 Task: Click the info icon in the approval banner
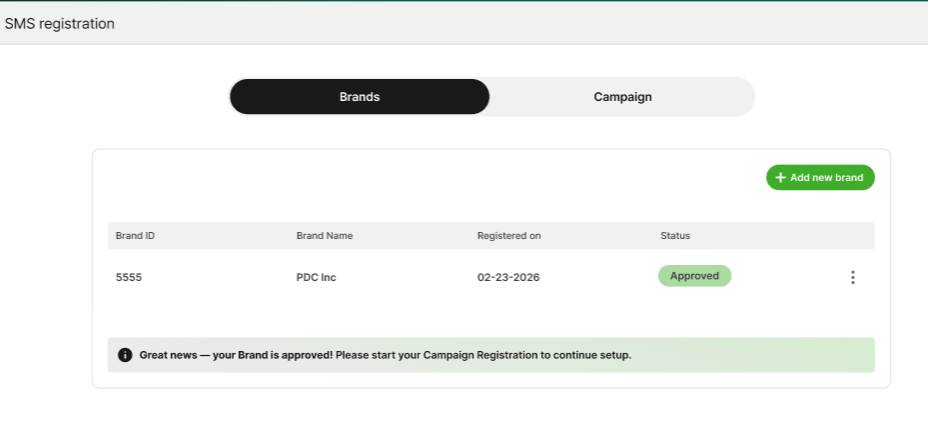click(125, 355)
